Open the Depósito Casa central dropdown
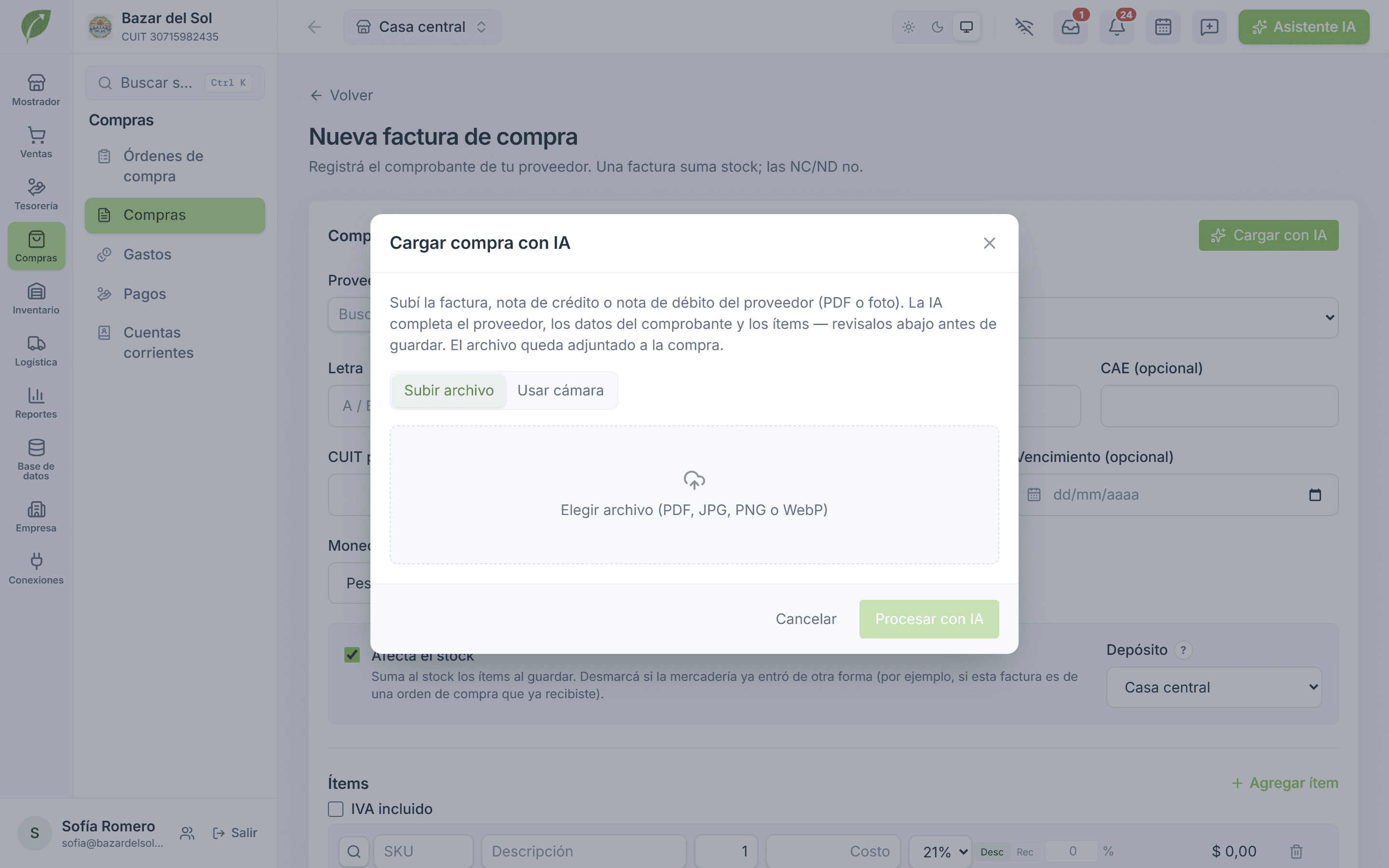The image size is (1389, 868). click(1214, 687)
